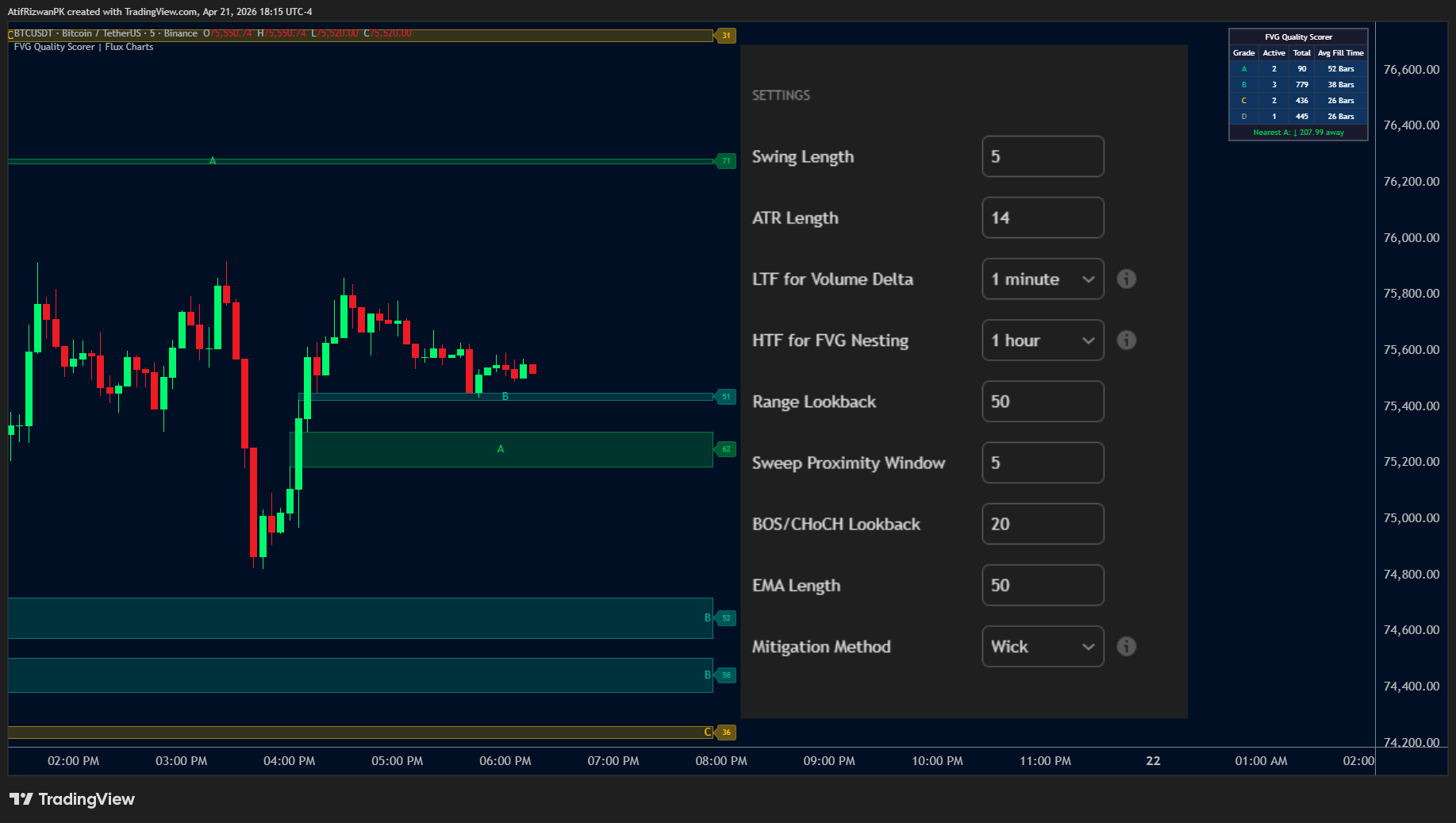The image size is (1456, 823).
Task: Click the BOS/CHoCH Lookback input field
Action: click(x=1043, y=524)
